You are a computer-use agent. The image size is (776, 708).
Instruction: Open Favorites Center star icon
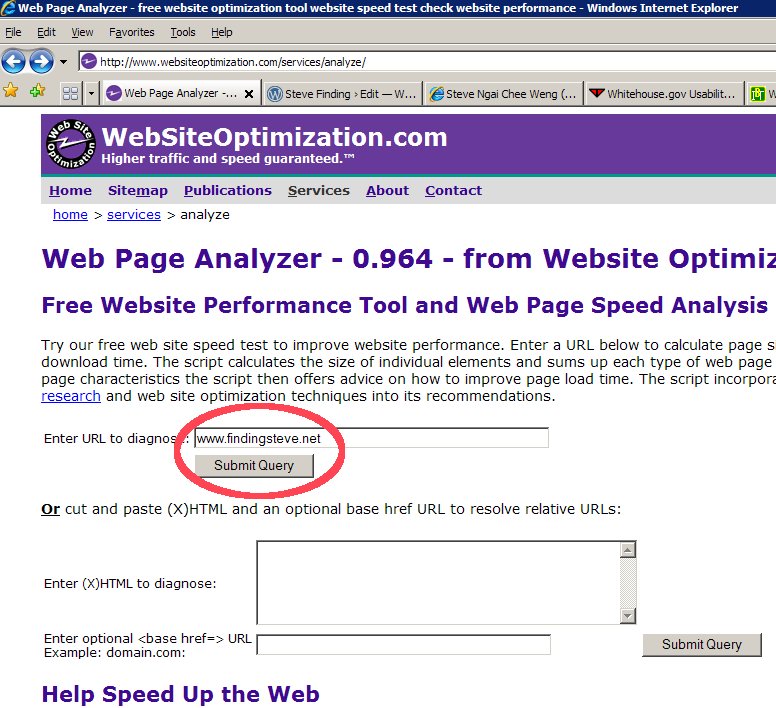pyautogui.click(x=10, y=91)
